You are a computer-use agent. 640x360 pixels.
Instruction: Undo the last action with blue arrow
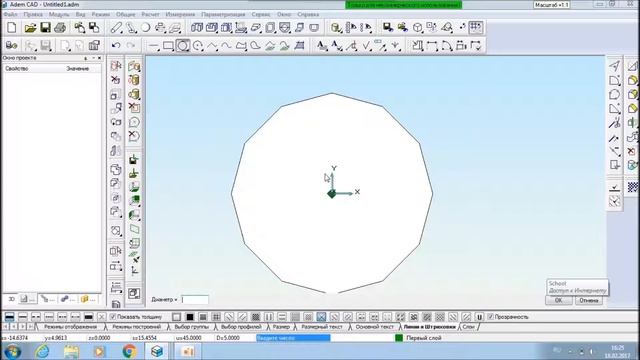click(116, 46)
